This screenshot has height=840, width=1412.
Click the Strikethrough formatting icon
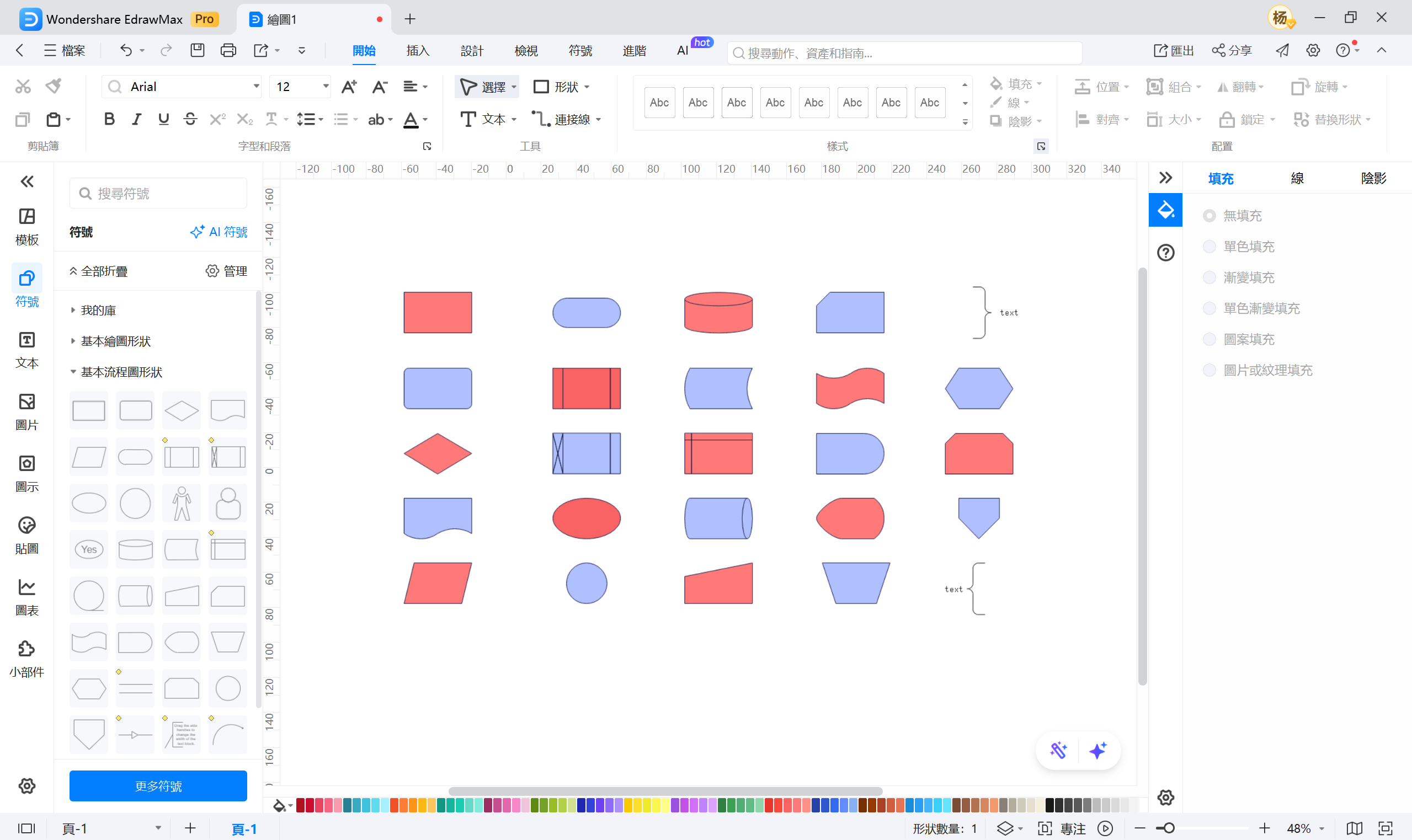(x=190, y=120)
